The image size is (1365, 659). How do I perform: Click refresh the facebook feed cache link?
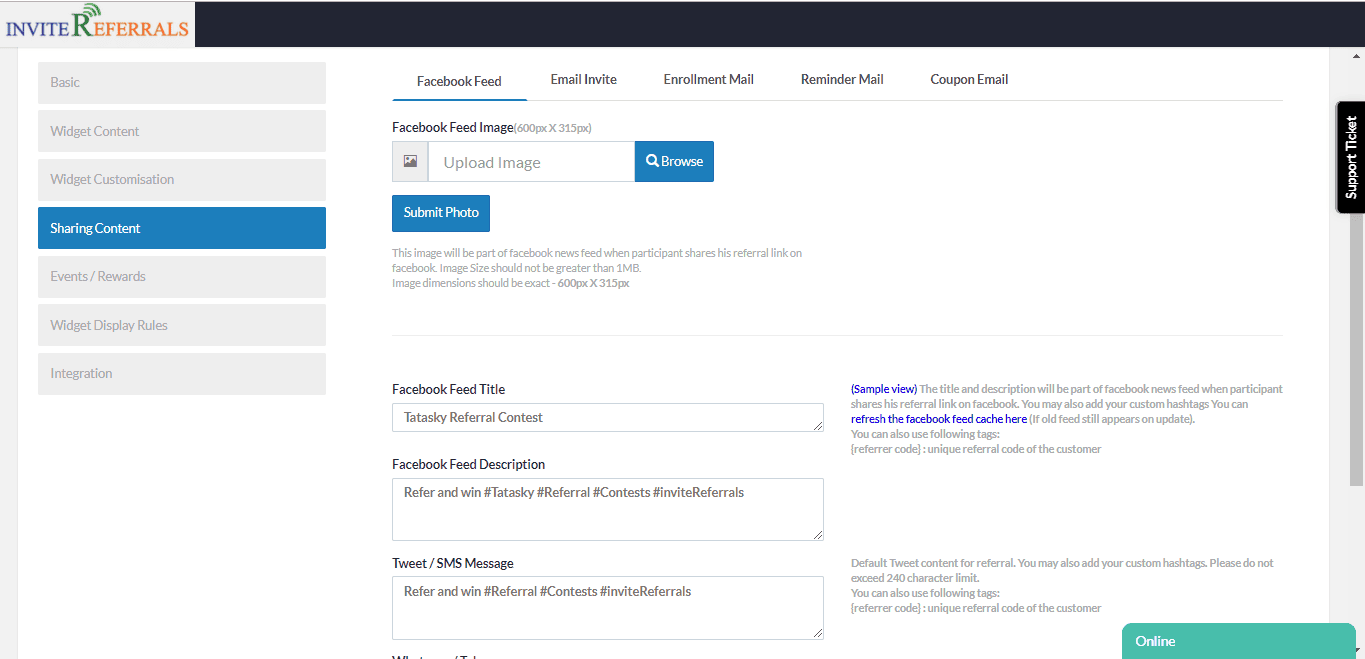[938, 419]
